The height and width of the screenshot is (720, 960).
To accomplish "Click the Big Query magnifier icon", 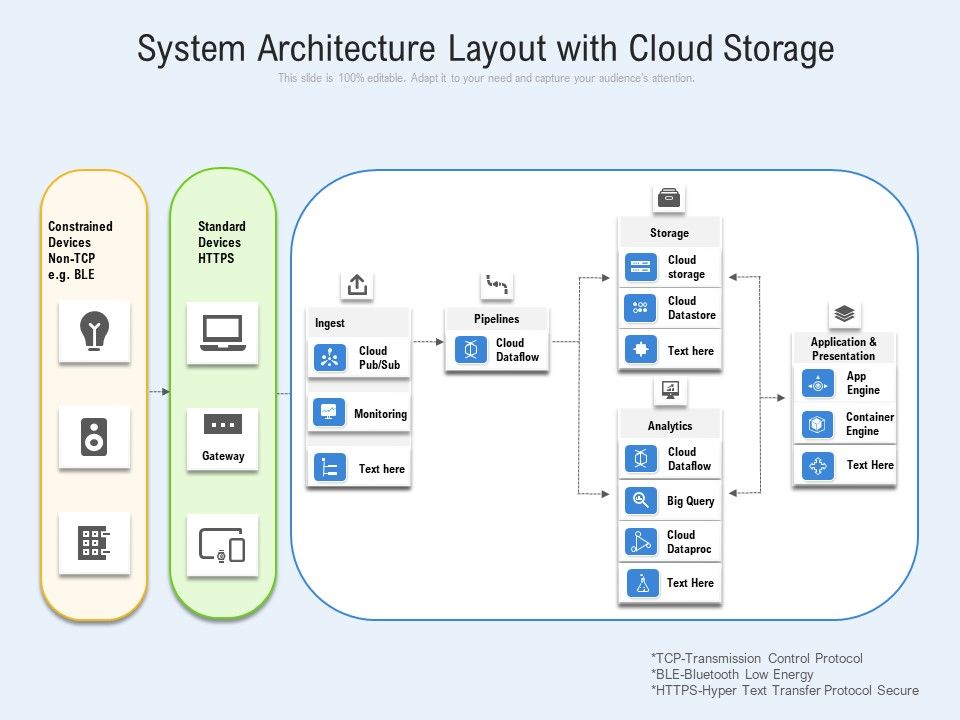I will (x=640, y=500).
